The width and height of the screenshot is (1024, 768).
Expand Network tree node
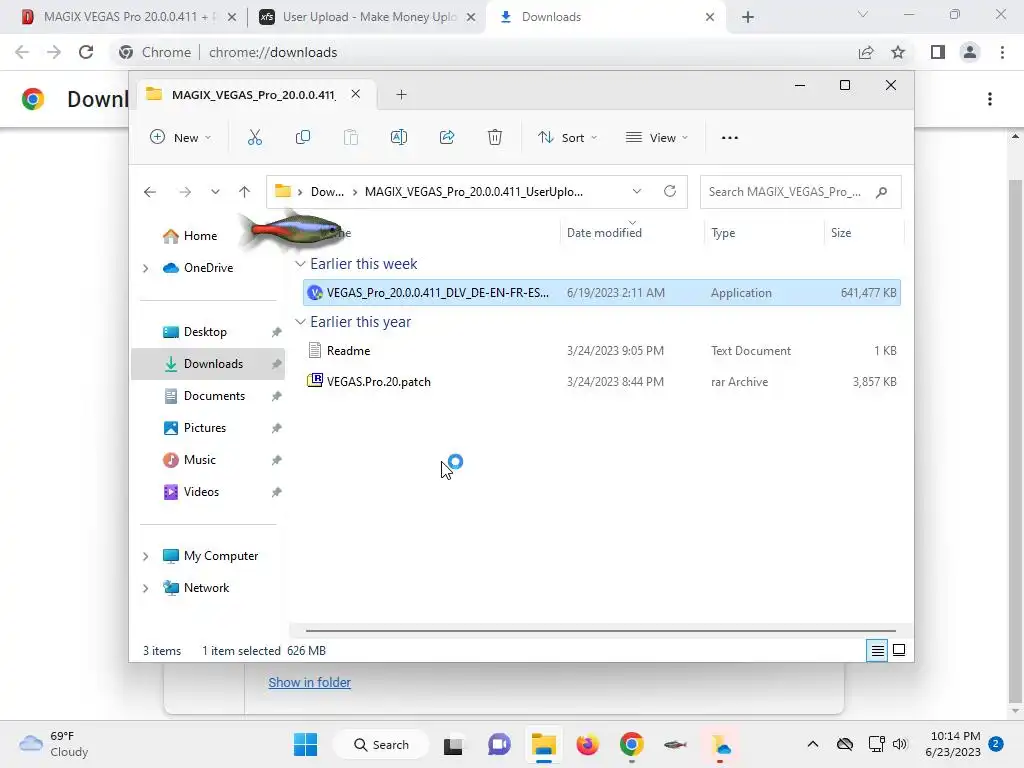[x=146, y=588]
